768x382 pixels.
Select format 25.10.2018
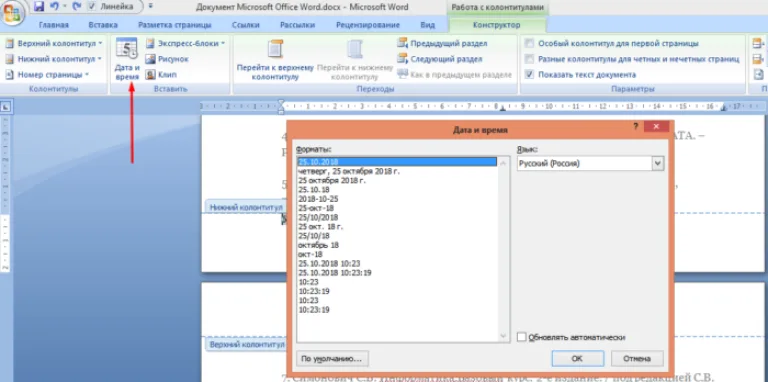tap(397, 162)
